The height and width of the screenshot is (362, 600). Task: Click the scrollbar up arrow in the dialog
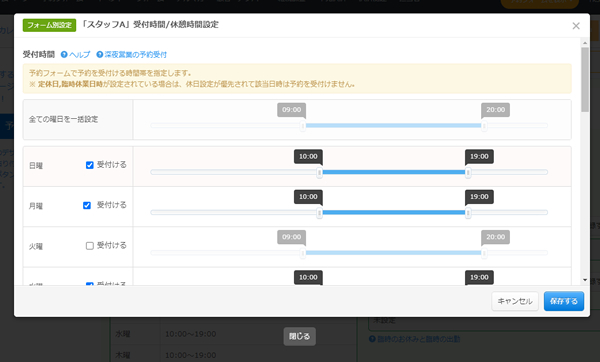pos(585,43)
